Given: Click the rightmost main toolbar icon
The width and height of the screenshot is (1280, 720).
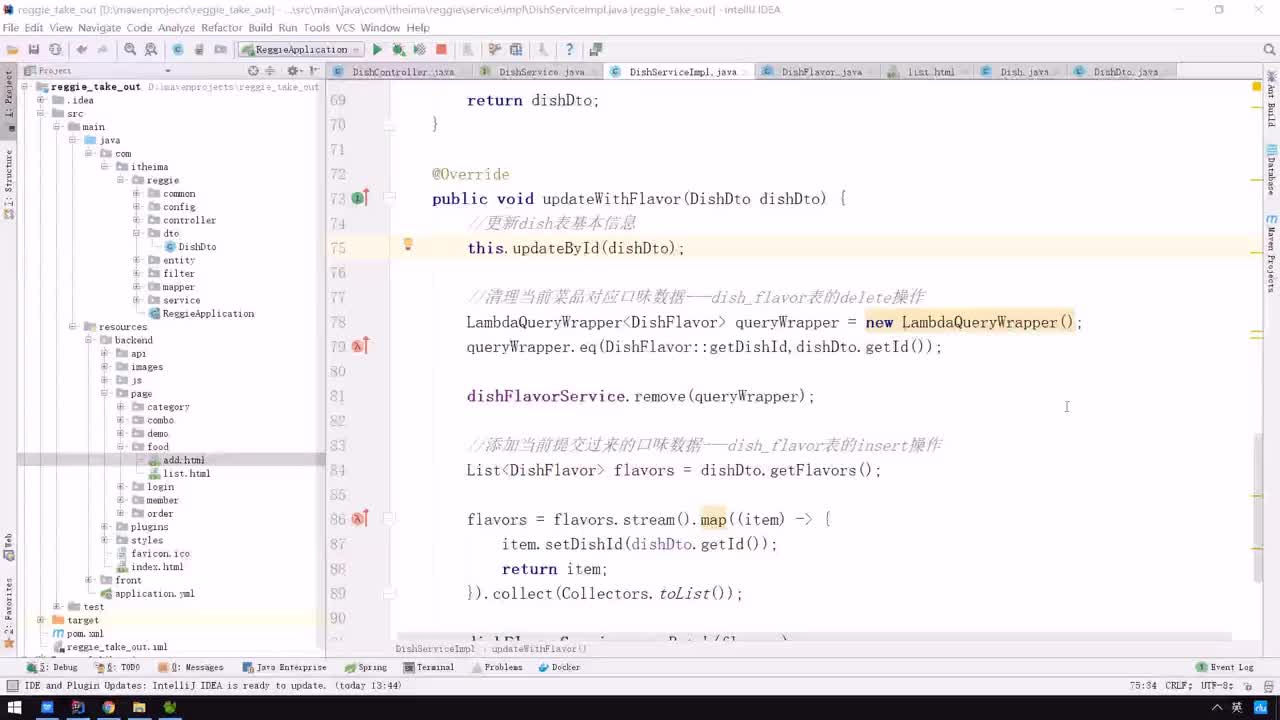Looking at the screenshot, I should point(596,49).
